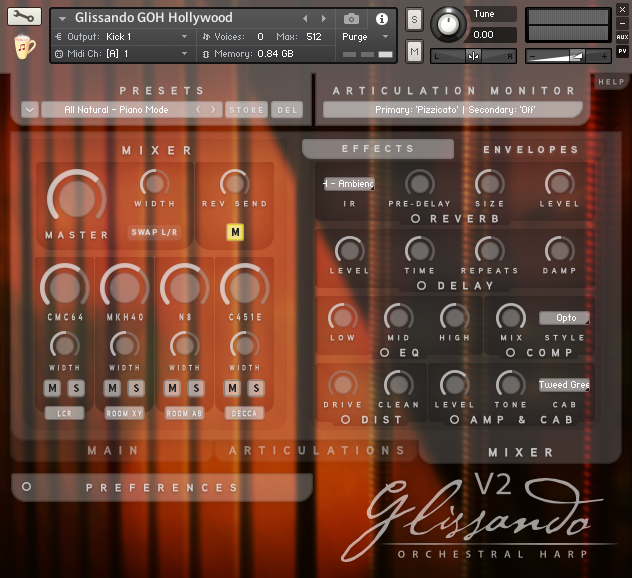Solo the instrument with S button

coord(414,19)
